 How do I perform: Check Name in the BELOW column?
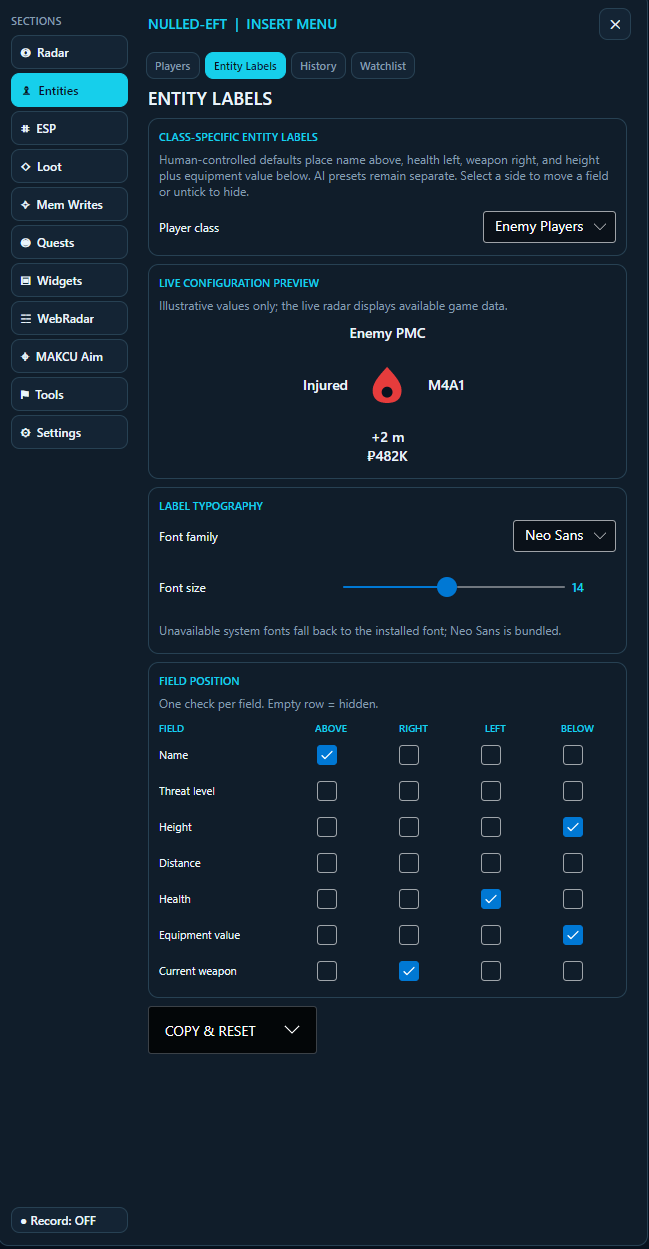click(x=573, y=755)
